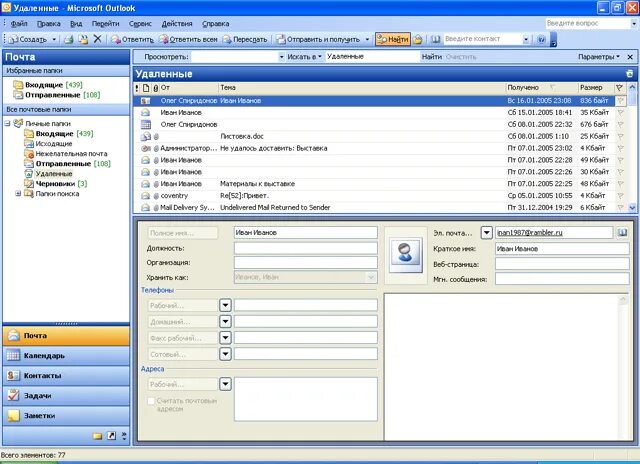
Task: Click the folder list icon at the bottom of the navigation pane
Action: 97,436
